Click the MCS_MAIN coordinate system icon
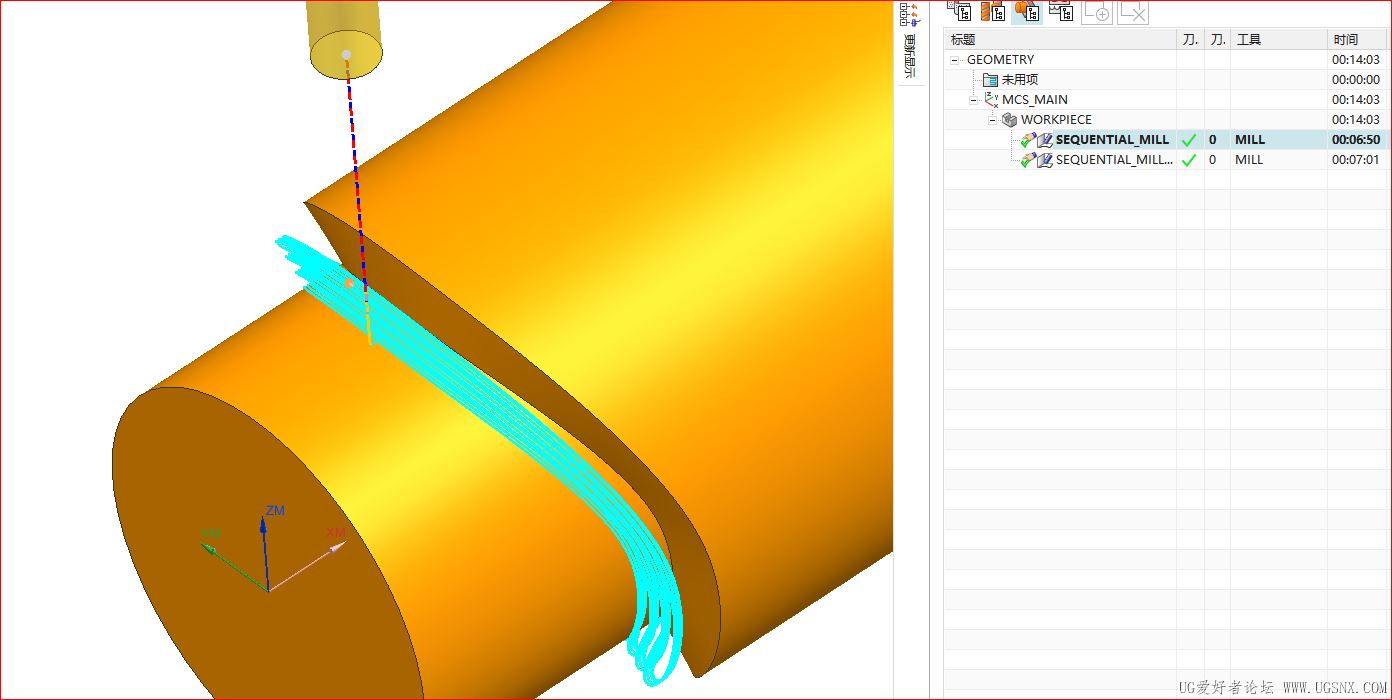The image size is (1392, 700). tap(992, 100)
